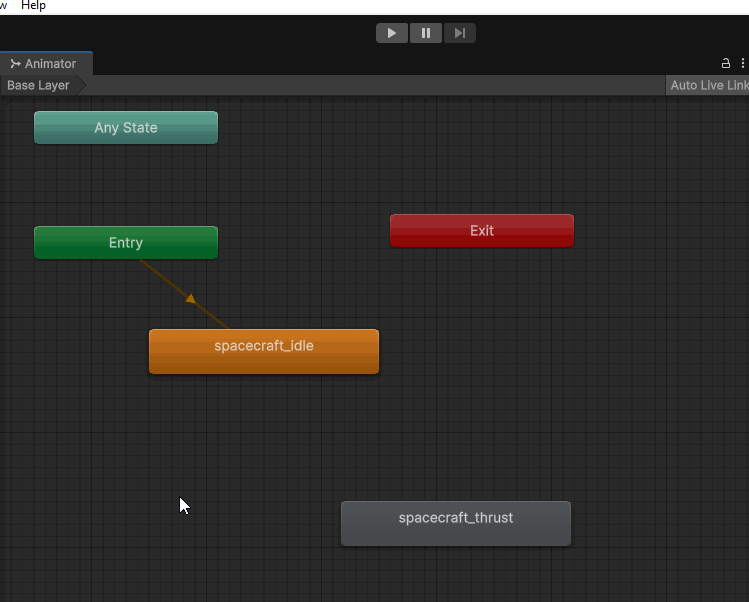Select the Any State node

coord(126,128)
